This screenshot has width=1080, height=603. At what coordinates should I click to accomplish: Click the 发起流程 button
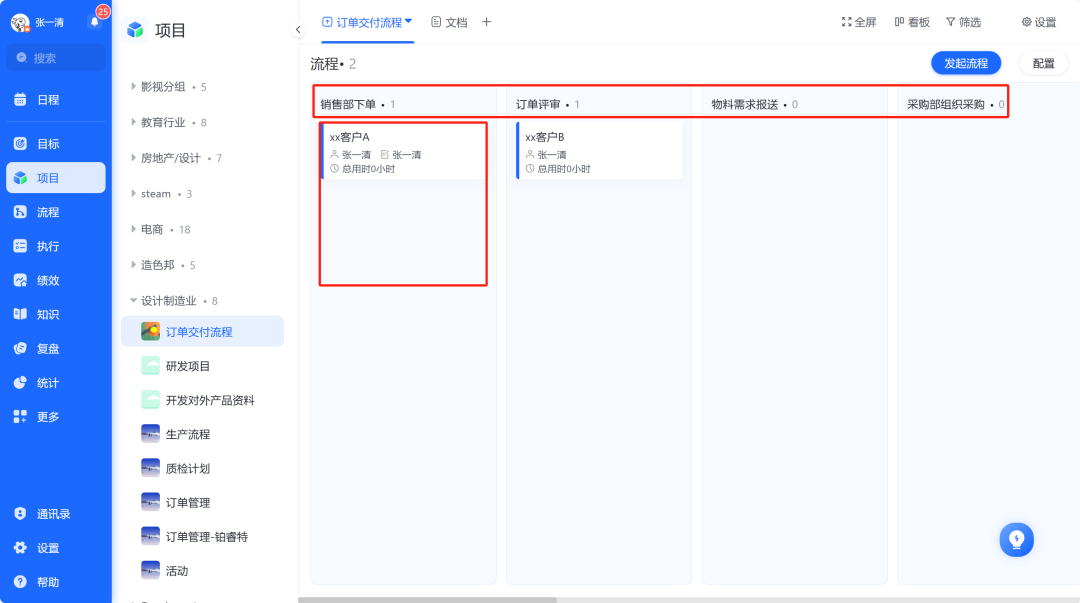(966, 63)
